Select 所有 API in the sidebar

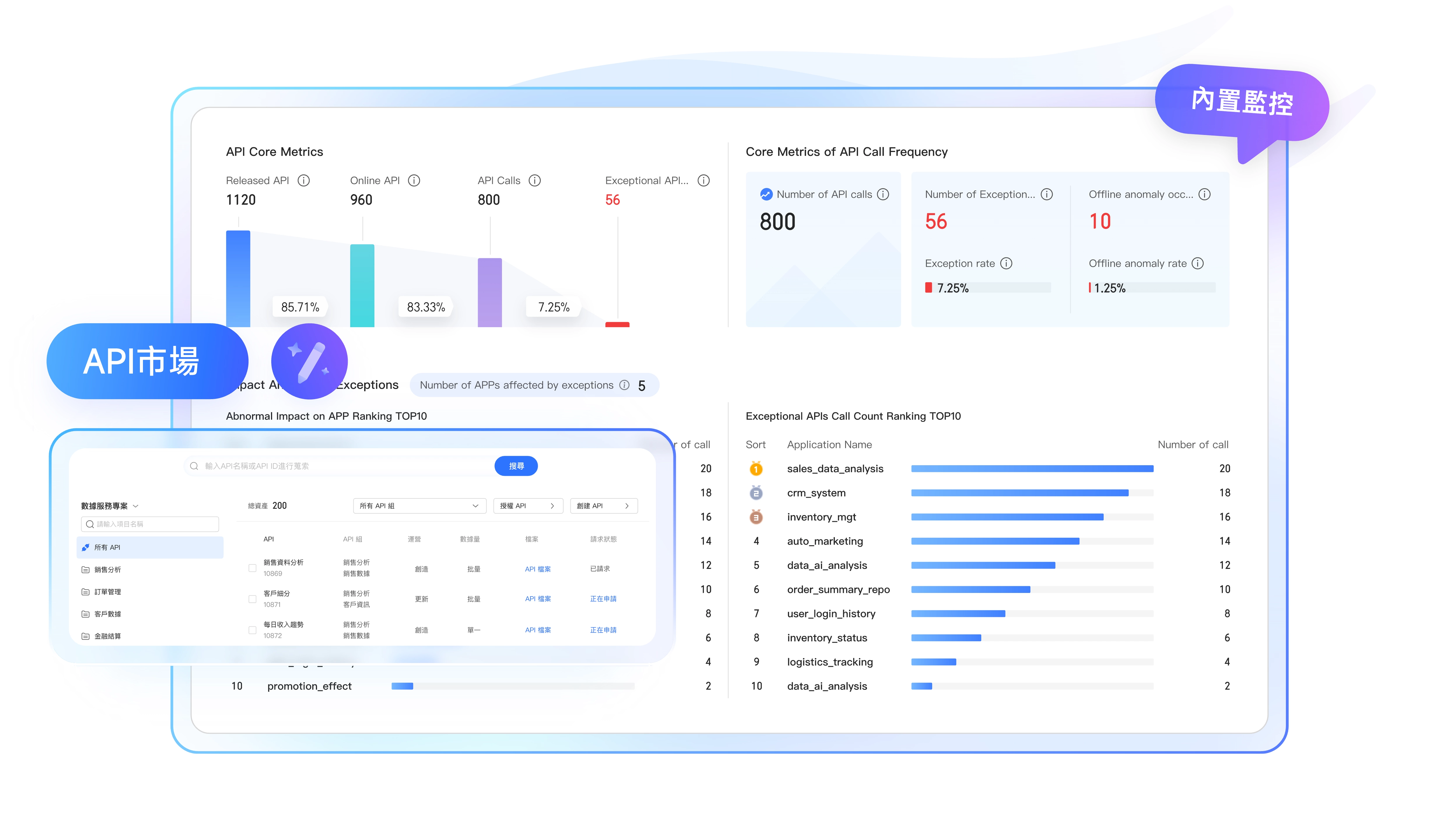107,548
